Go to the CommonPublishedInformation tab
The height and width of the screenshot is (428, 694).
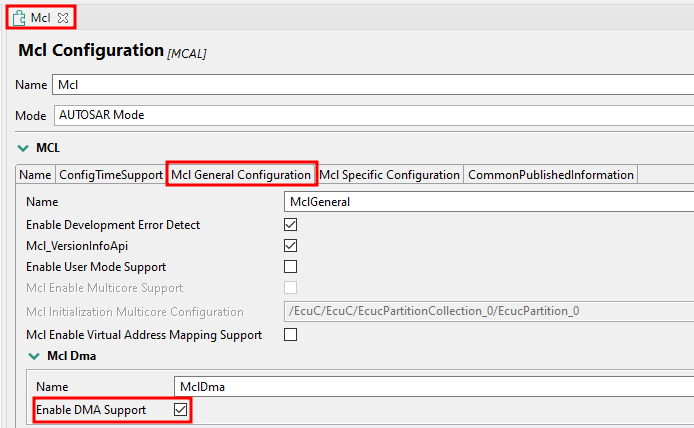tap(551, 175)
